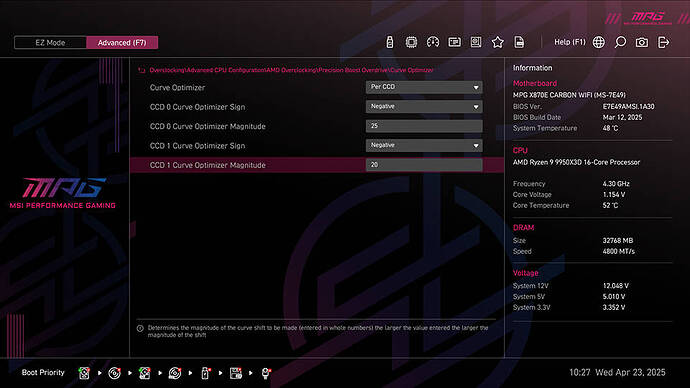Select the USB key boot device
Screen dimensions: 690x388
coord(205,373)
